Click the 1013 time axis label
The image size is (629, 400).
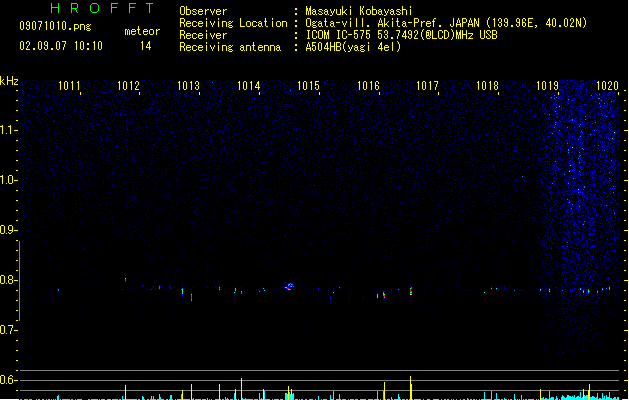click(x=188, y=85)
